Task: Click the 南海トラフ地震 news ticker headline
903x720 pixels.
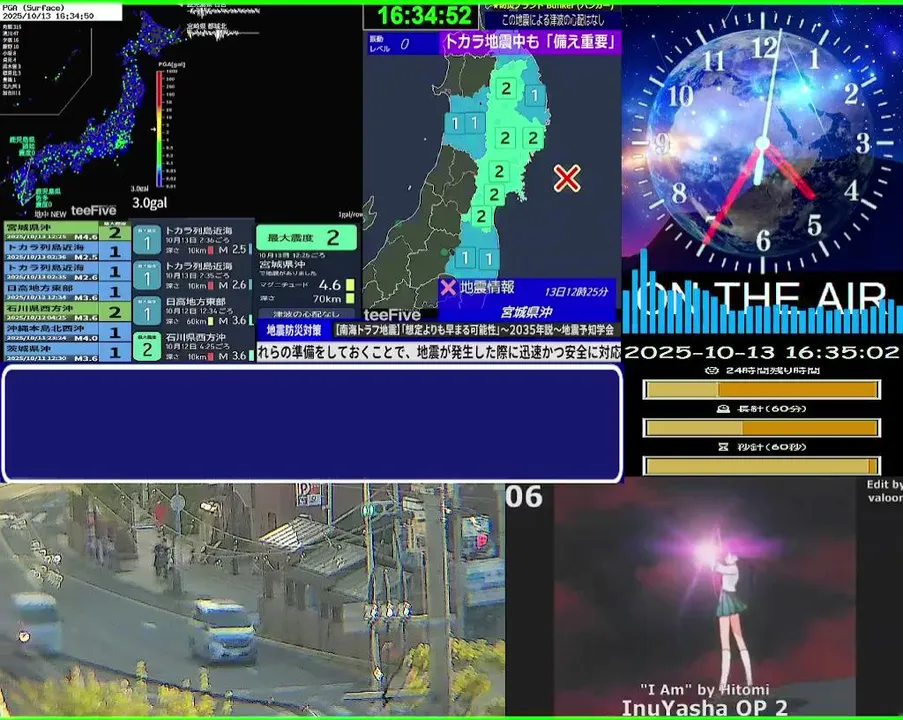Action: click(x=475, y=330)
